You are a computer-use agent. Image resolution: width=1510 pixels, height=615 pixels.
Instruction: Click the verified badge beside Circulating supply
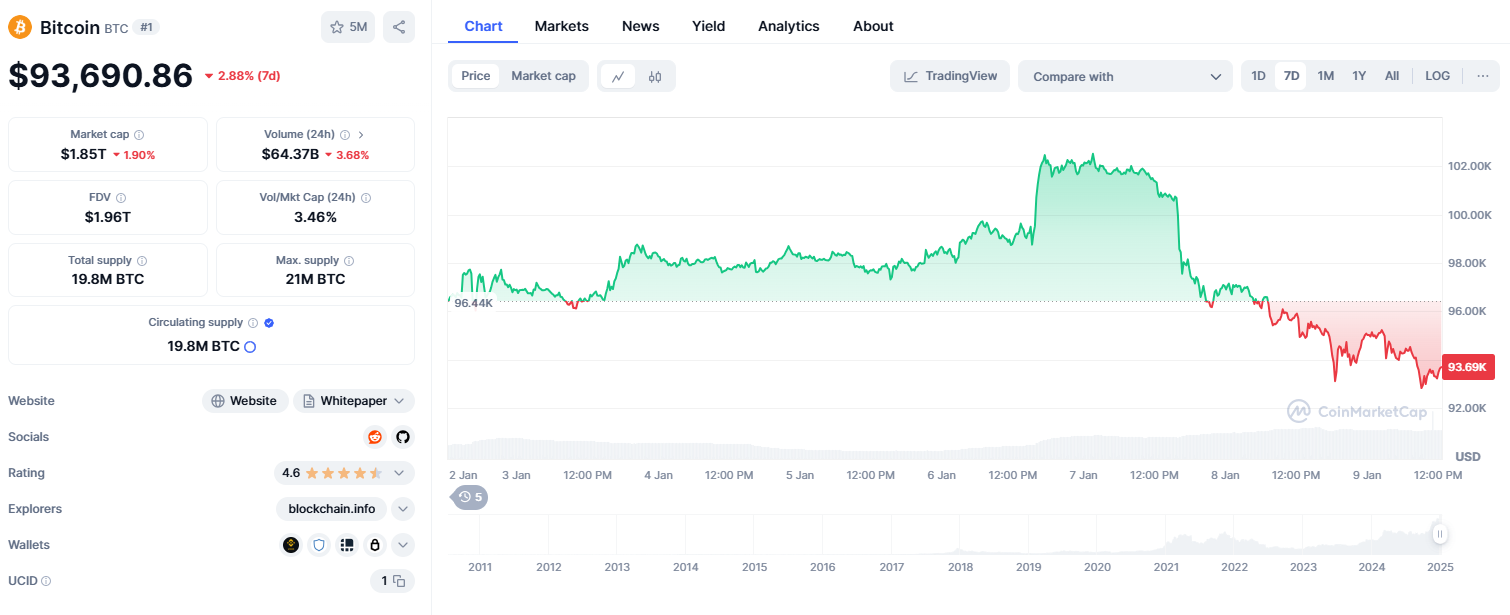pyautogui.click(x=269, y=323)
